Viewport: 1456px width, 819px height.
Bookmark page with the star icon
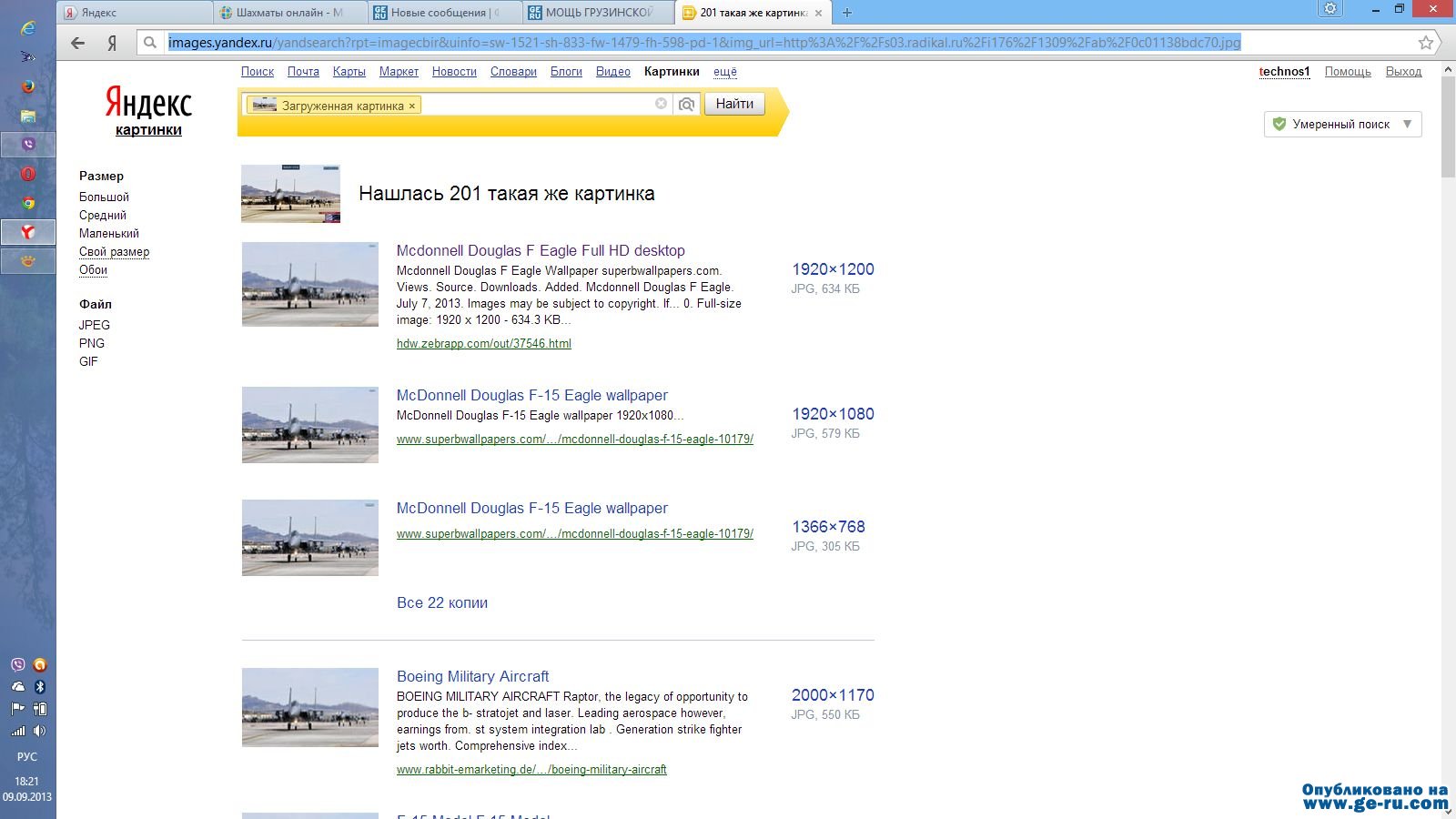tap(1425, 43)
